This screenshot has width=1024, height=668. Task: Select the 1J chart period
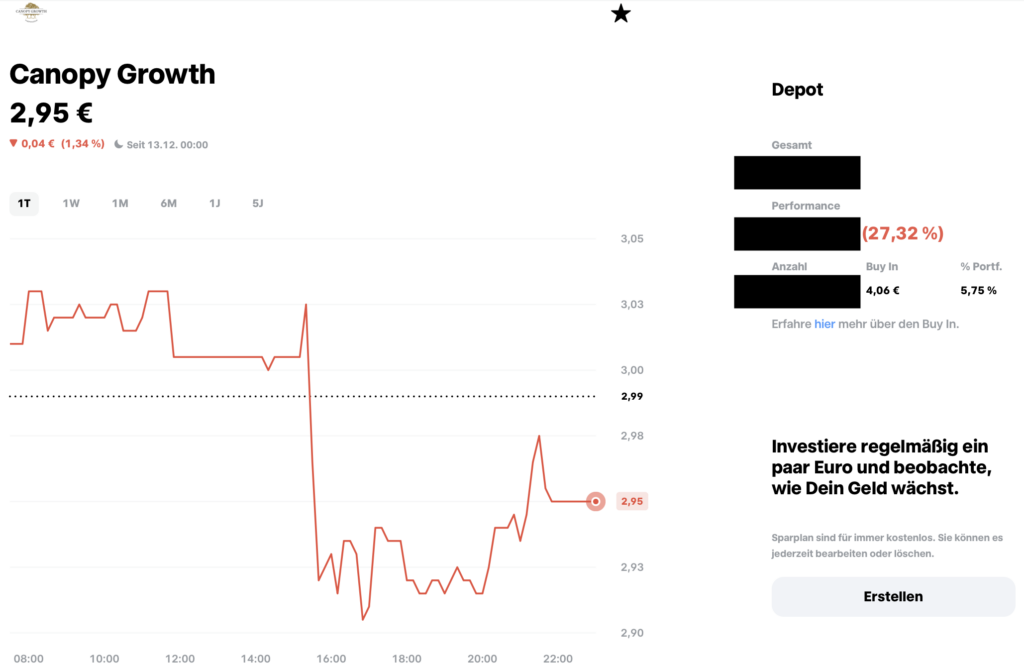(x=215, y=204)
